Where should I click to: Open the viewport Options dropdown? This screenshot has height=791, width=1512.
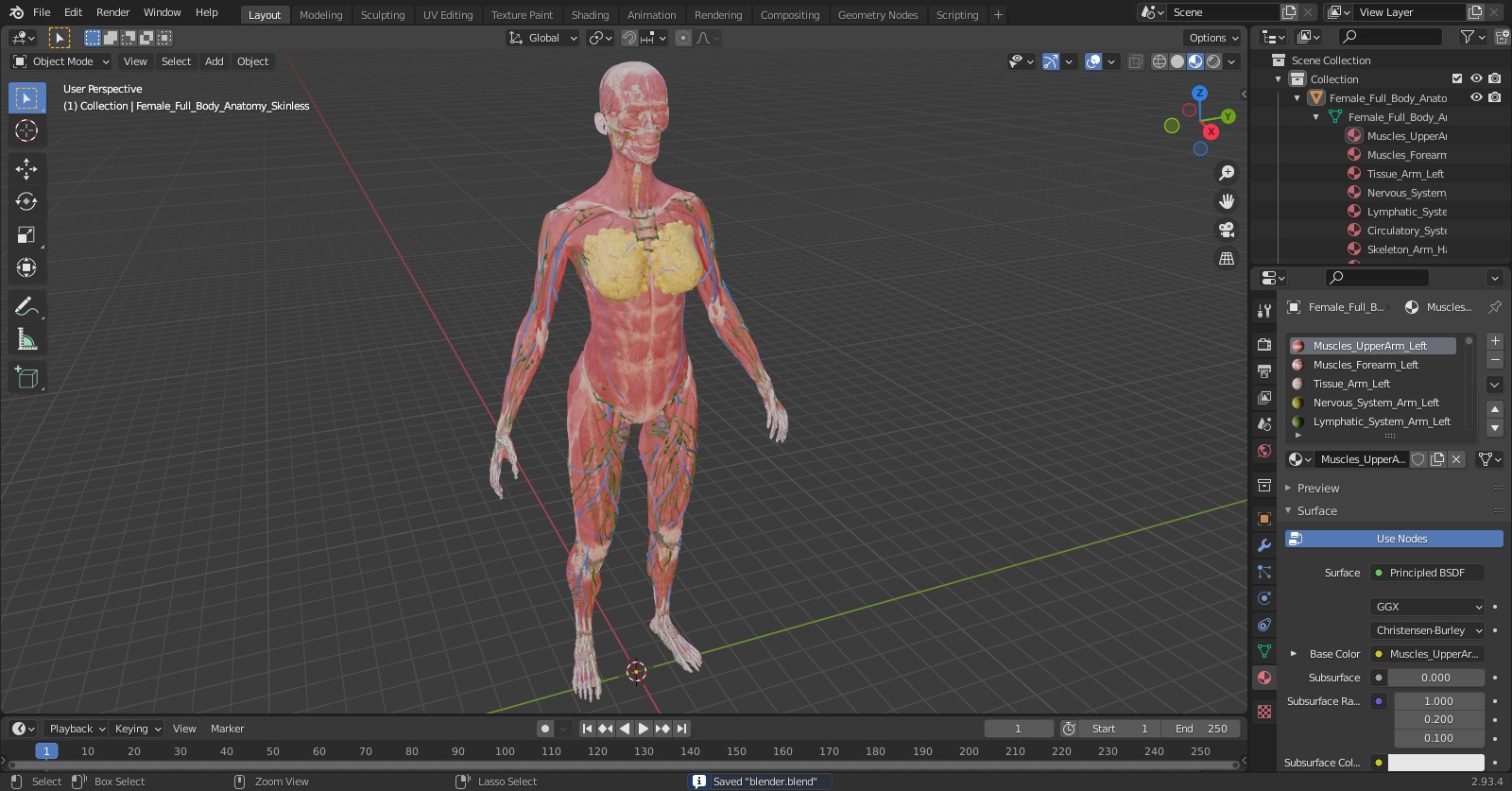[x=1213, y=38]
